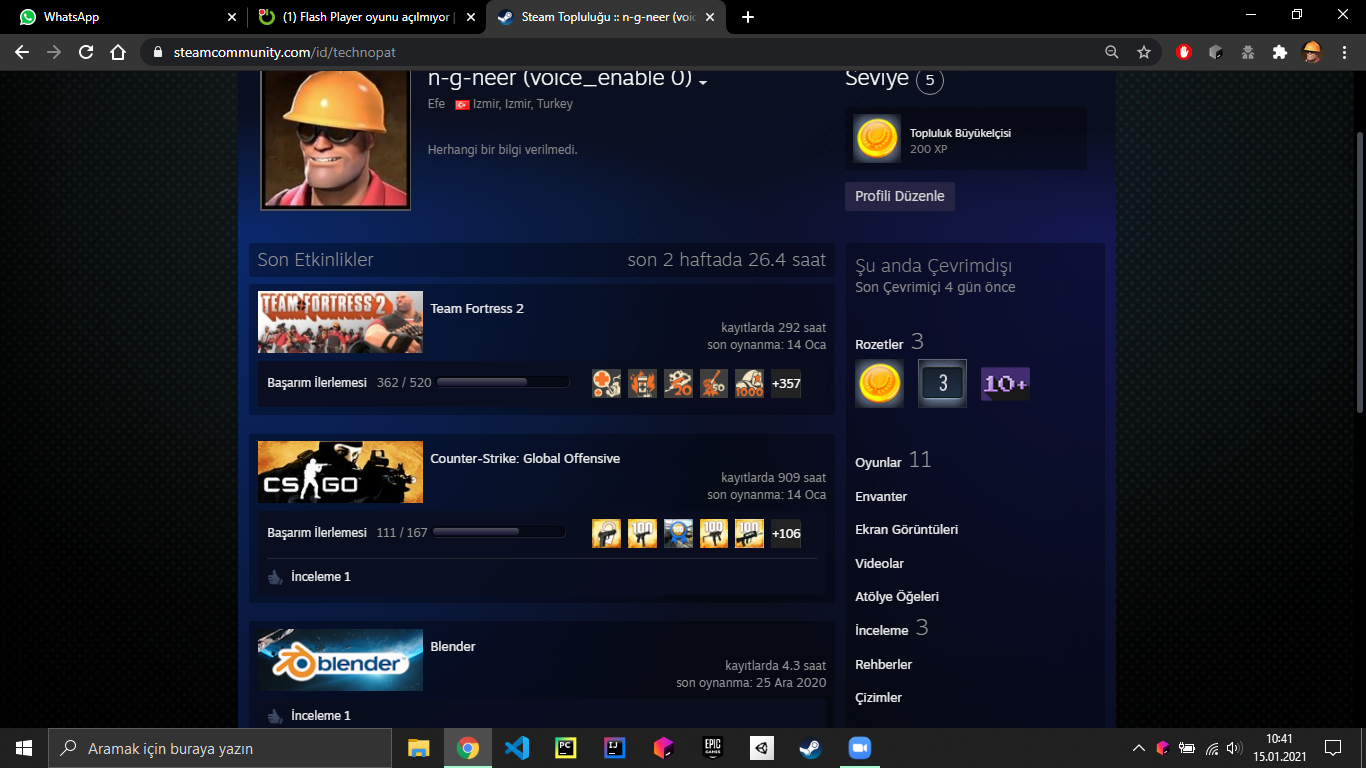
Task: Open the Chrome profile avatar menu
Action: (1312, 52)
